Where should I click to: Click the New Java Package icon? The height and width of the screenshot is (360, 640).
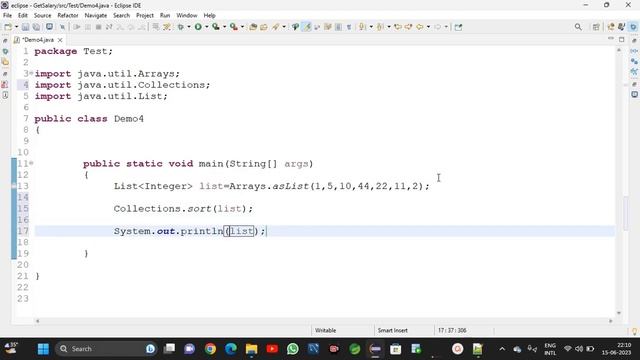[253, 27]
